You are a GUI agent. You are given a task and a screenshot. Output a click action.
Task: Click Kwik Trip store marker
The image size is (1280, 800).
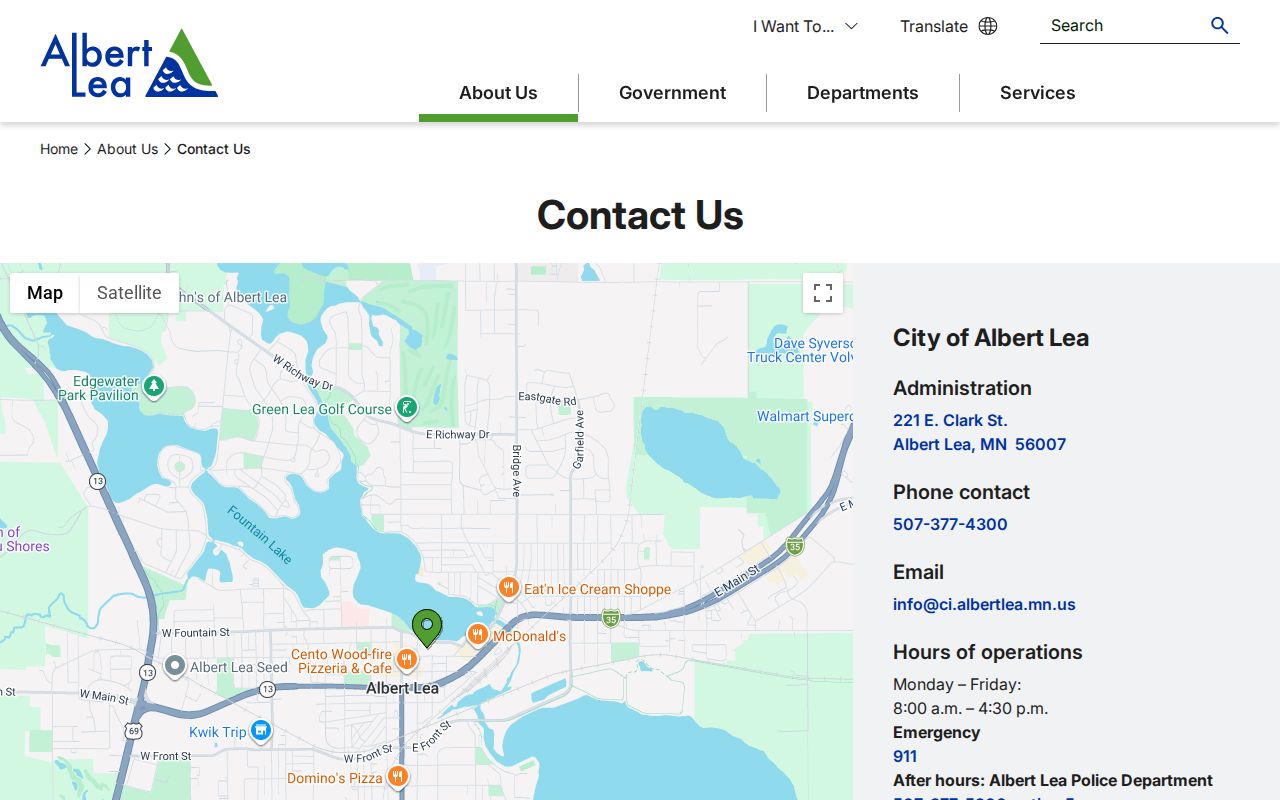[x=261, y=731]
